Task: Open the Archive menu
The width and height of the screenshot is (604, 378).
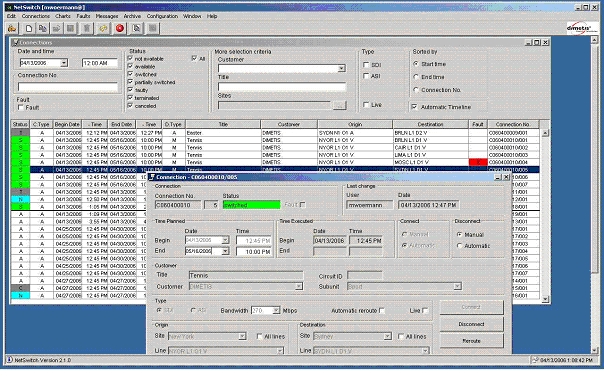Action: pyautogui.click(x=132, y=16)
